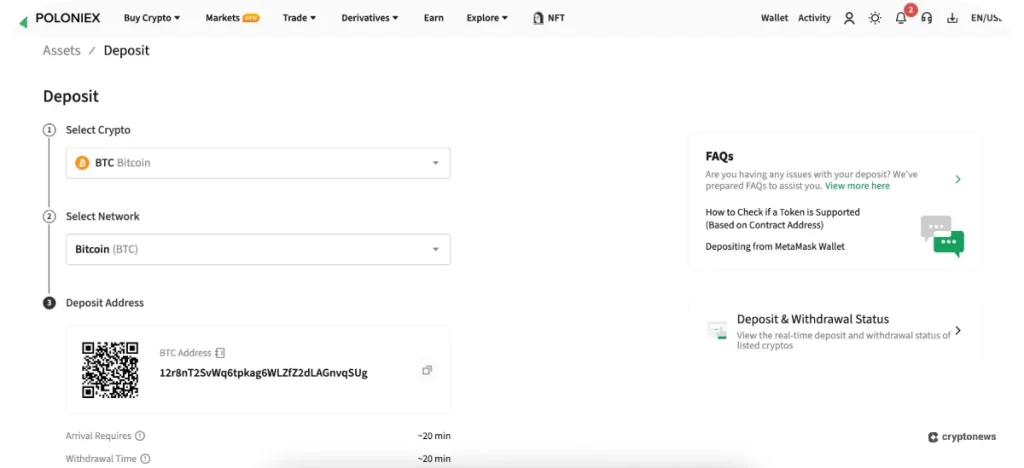Click the headset support icon

(x=927, y=18)
